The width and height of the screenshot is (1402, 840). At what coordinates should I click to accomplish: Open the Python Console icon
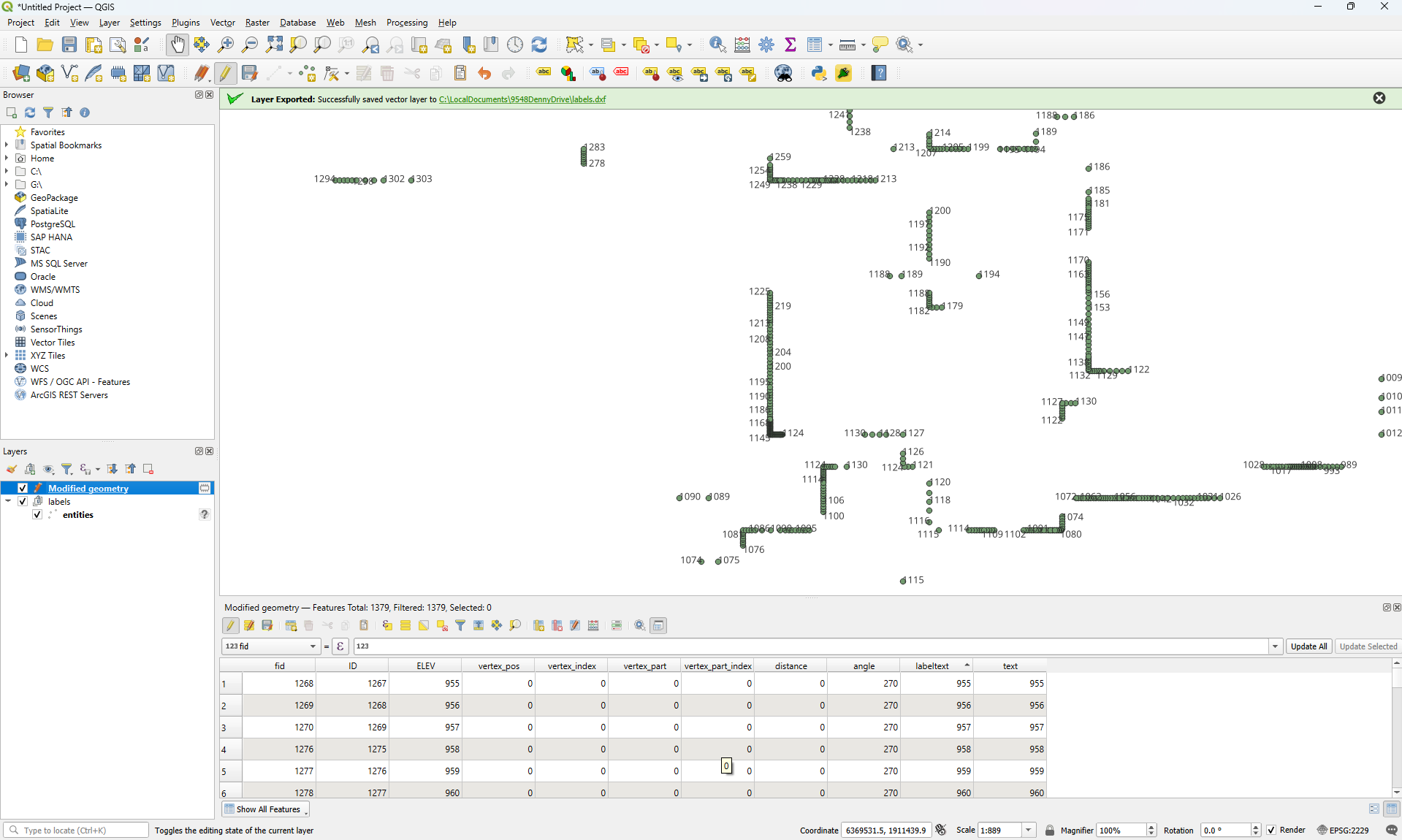(x=819, y=73)
